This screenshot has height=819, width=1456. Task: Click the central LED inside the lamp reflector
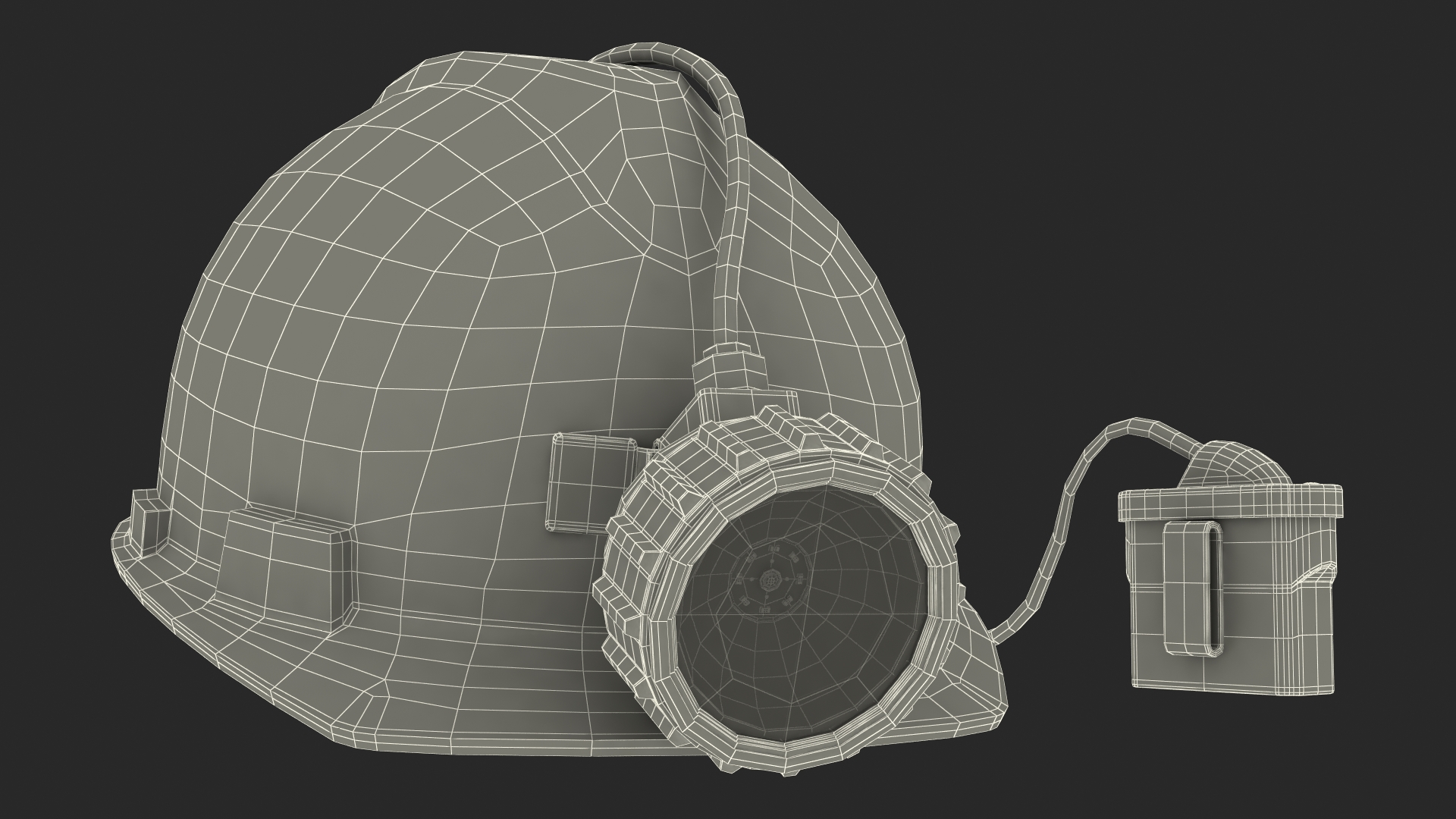click(x=771, y=582)
